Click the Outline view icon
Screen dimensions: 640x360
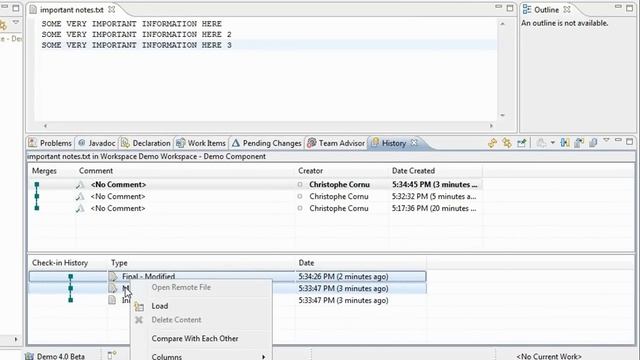527,9
